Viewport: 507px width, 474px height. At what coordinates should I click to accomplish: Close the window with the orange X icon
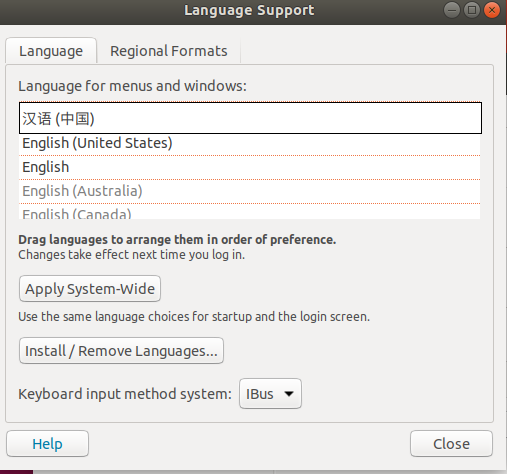492,10
